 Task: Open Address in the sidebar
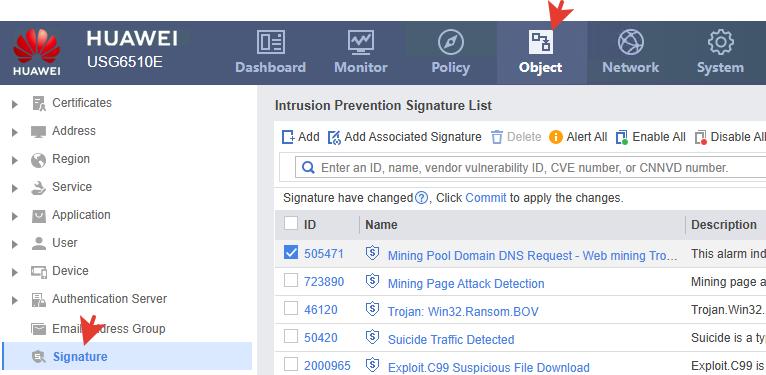point(74,131)
